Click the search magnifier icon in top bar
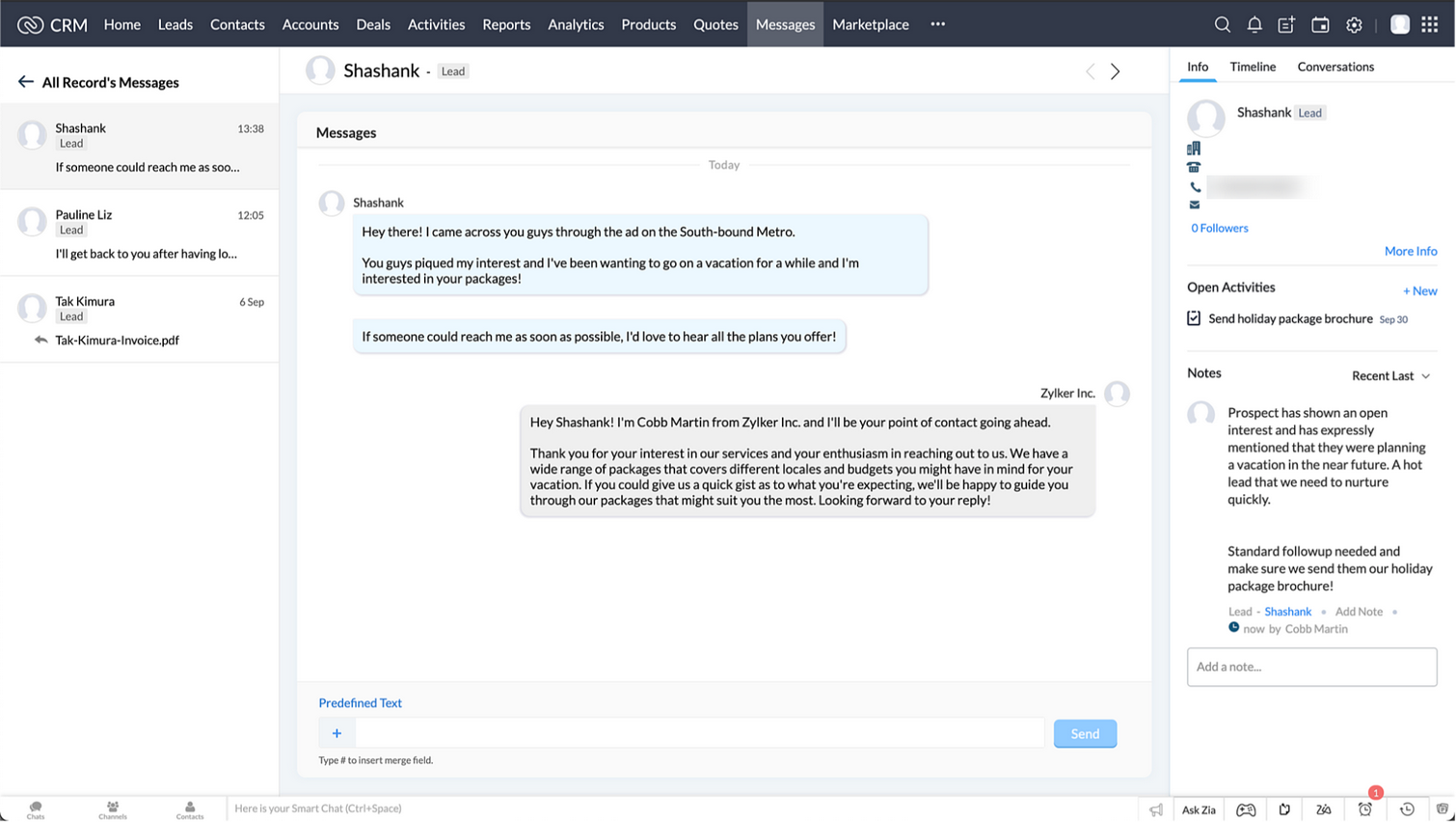Viewport: 1456px width, 822px height. point(1222,24)
